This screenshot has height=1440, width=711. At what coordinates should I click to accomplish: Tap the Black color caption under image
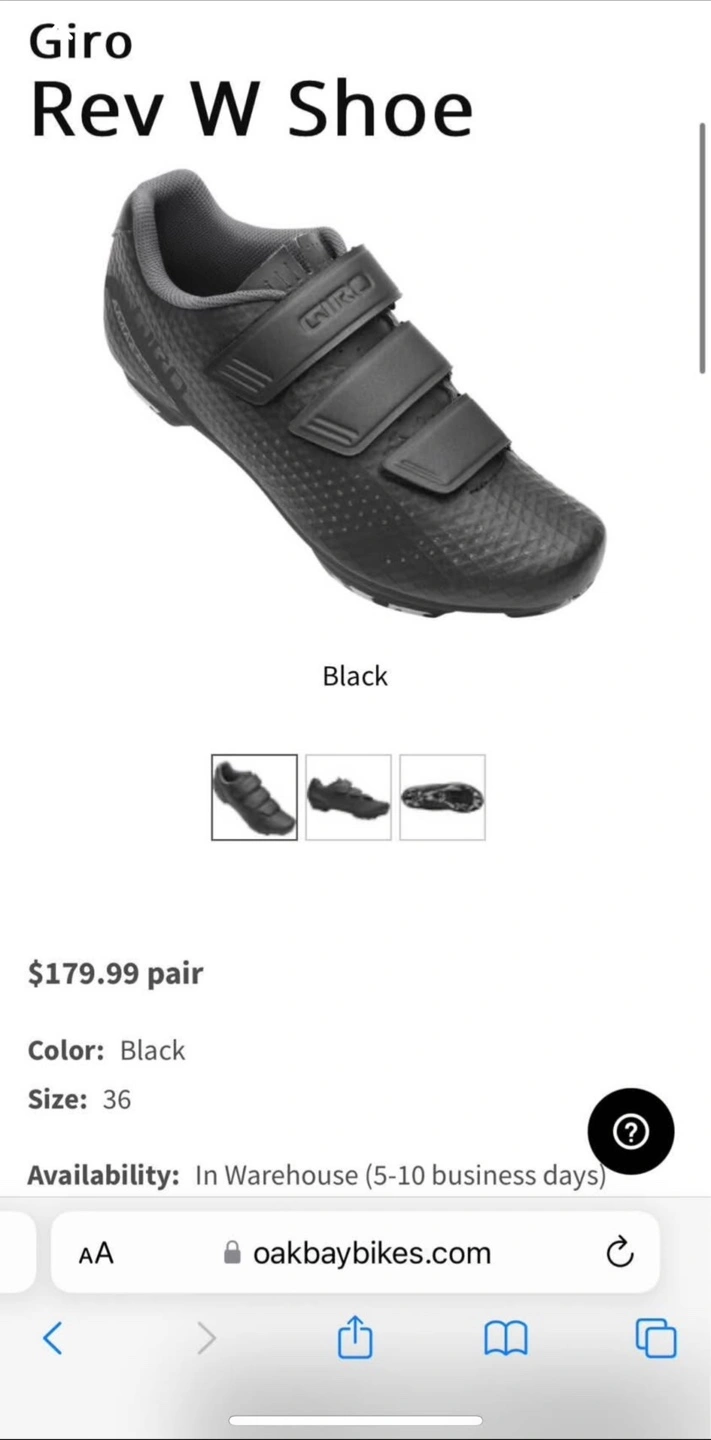355,676
